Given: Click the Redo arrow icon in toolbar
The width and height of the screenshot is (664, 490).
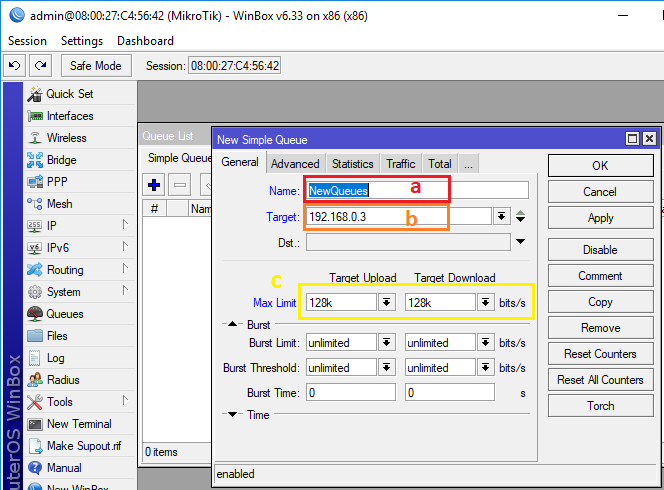Looking at the screenshot, I should coord(41,66).
